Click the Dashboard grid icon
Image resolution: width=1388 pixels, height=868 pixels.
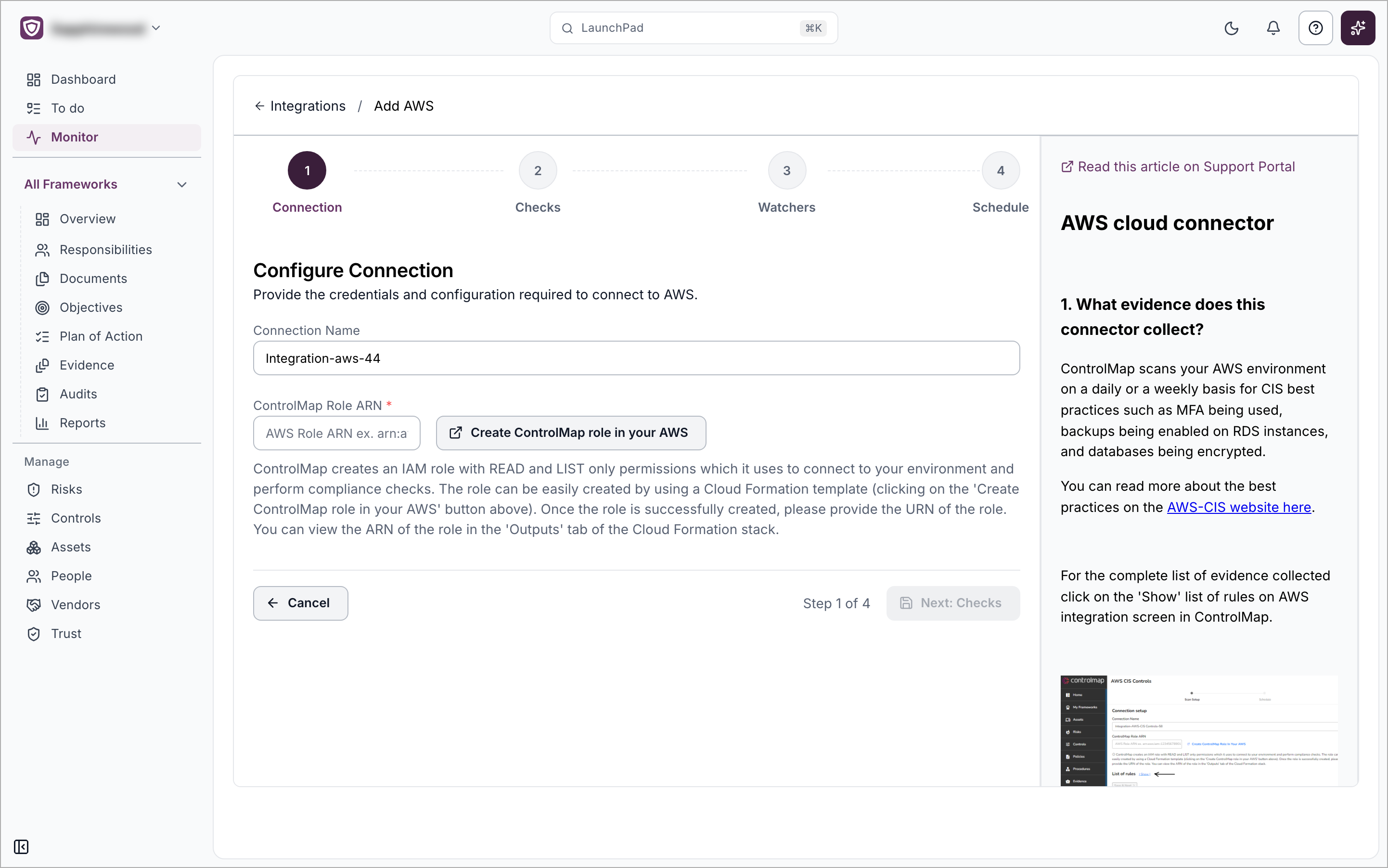pos(34,79)
